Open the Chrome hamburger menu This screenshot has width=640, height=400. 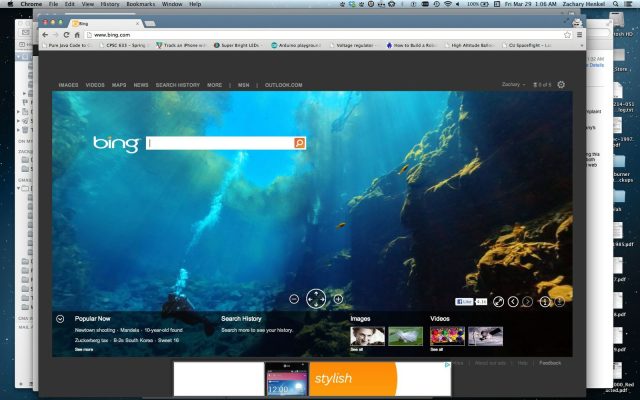coord(579,35)
